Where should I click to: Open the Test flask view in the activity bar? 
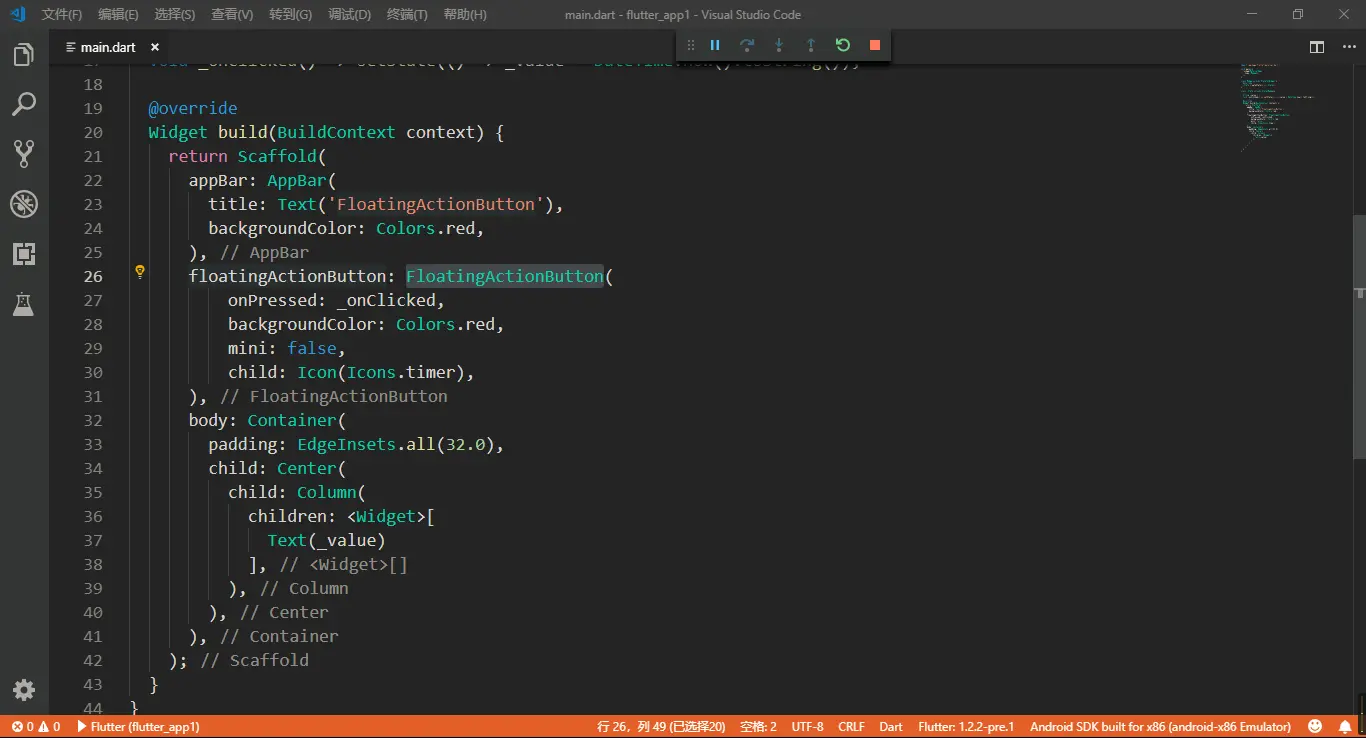23,305
